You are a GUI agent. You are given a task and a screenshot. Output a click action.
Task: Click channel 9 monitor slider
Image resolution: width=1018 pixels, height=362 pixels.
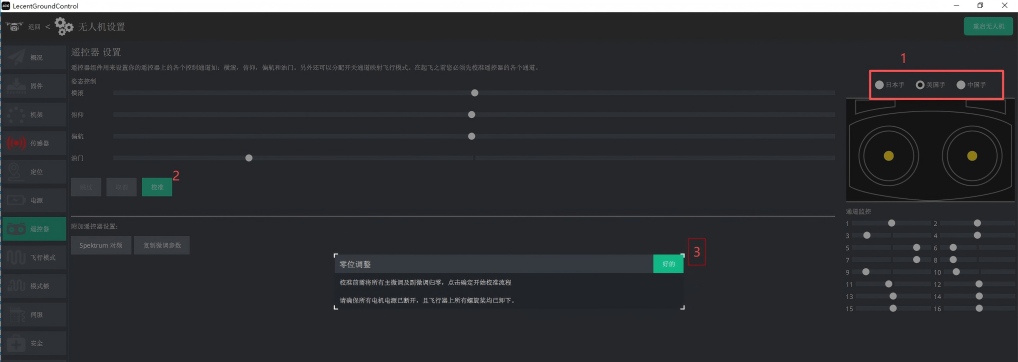pyautogui.click(x=865, y=271)
